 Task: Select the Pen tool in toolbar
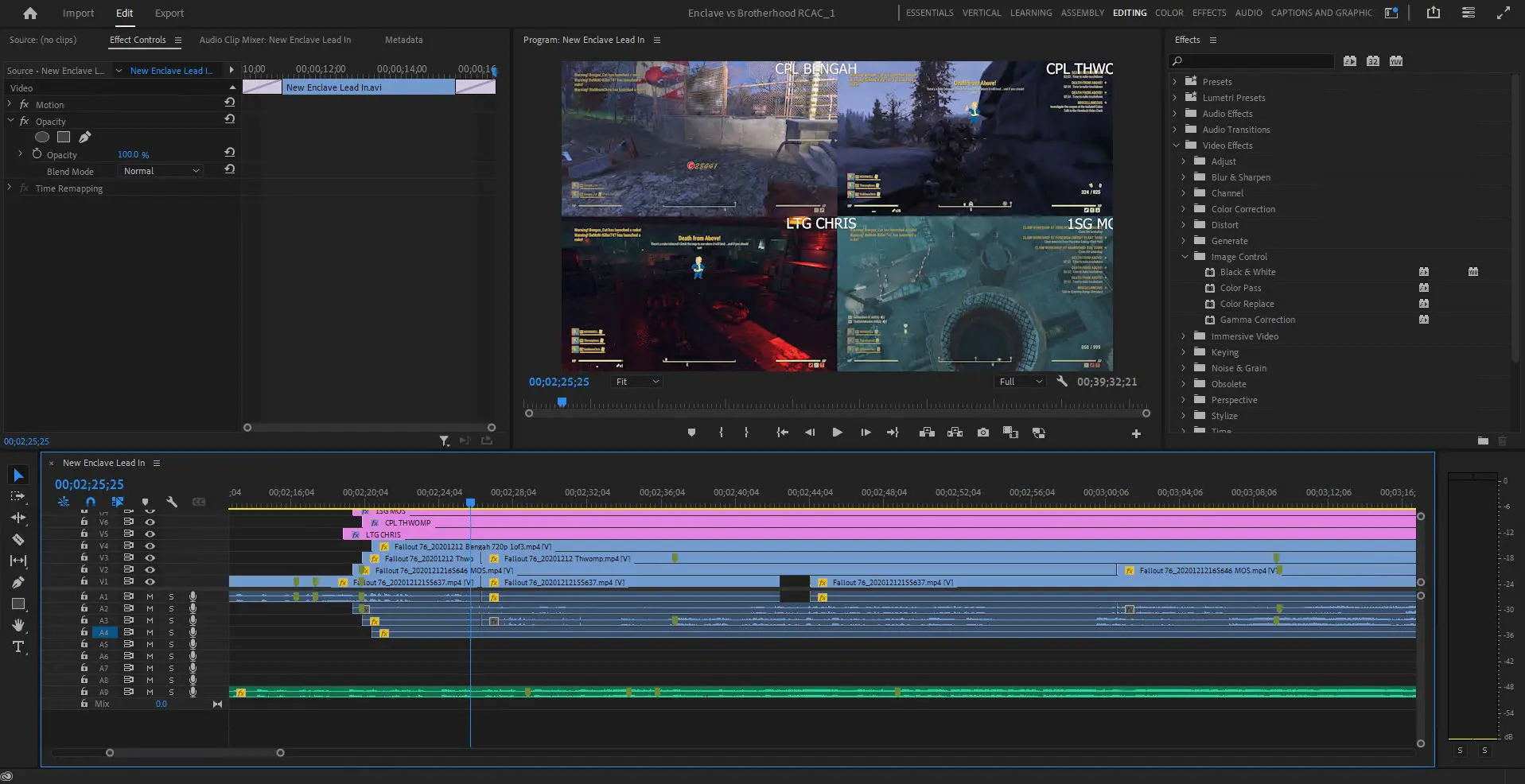18,582
